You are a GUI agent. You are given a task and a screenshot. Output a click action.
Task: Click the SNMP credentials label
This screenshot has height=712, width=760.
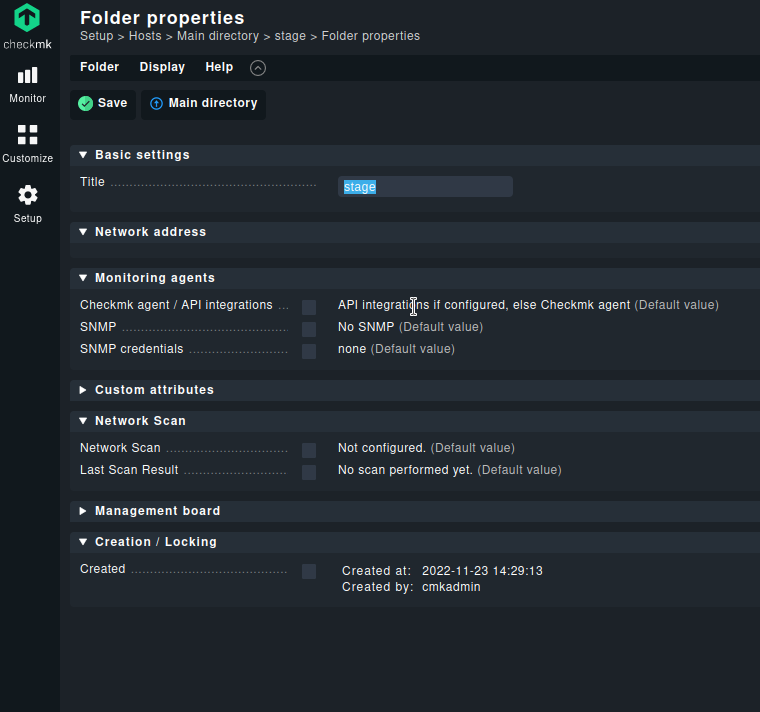(132, 349)
